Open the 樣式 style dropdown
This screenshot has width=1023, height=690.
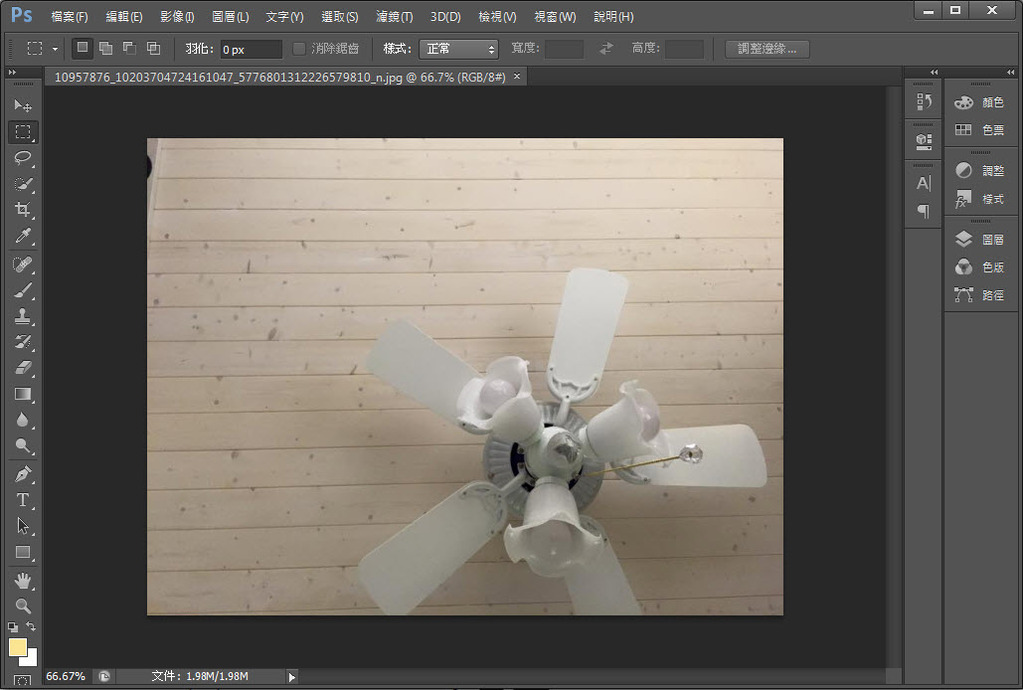click(x=459, y=49)
